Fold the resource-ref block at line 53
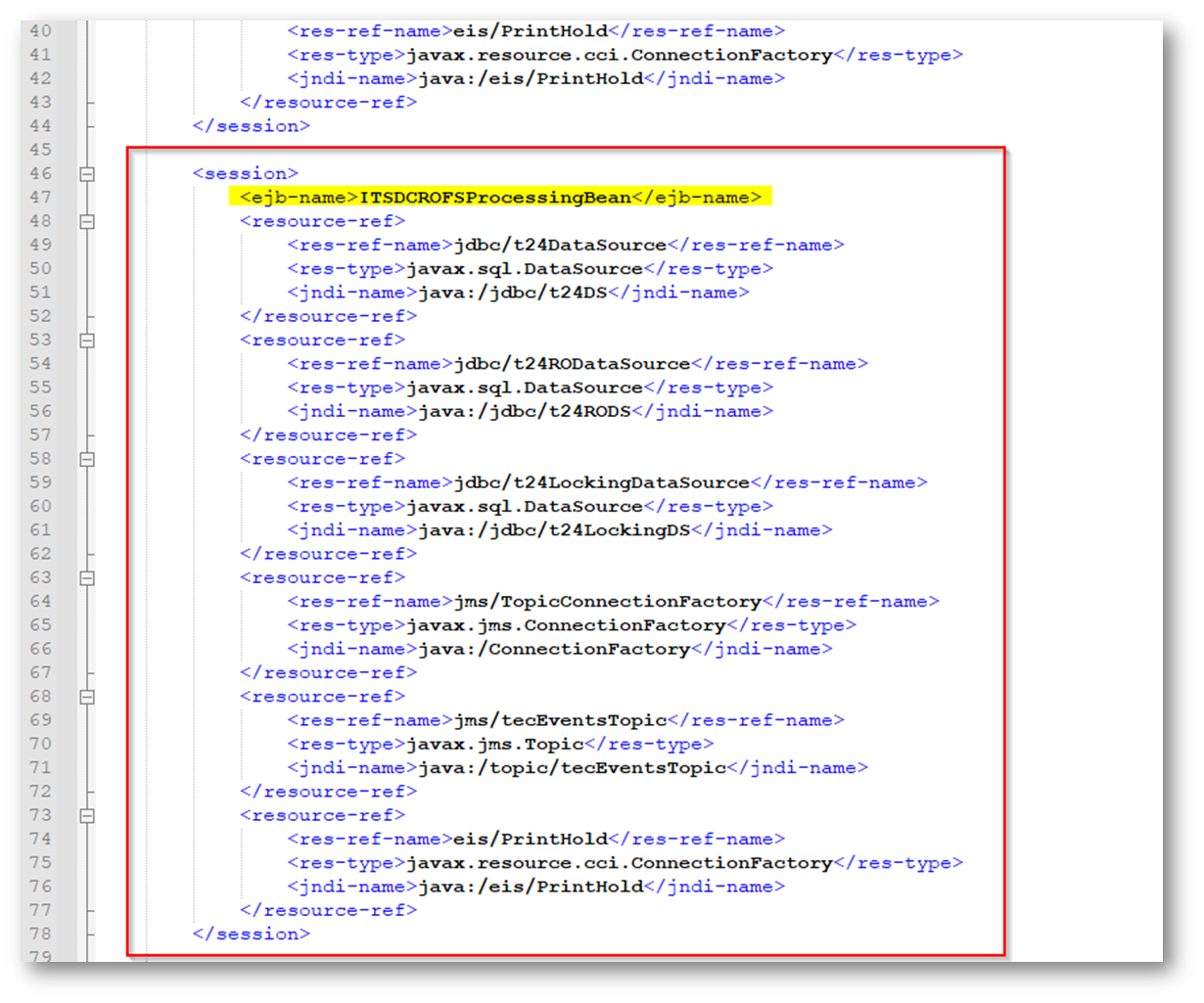The width and height of the screenshot is (1204, 1003). pyautogui.click(x=87, y=341)
